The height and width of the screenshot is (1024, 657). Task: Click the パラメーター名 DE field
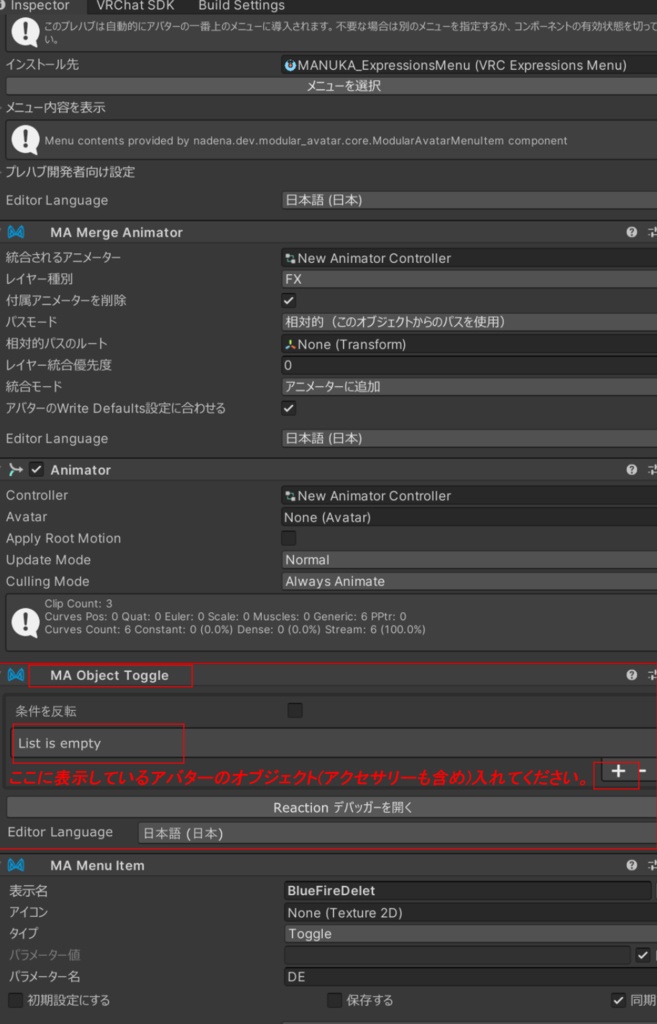(469, 977)
